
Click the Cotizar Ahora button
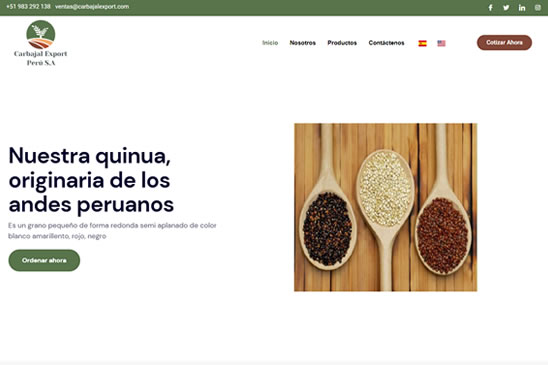click(504, 42)
